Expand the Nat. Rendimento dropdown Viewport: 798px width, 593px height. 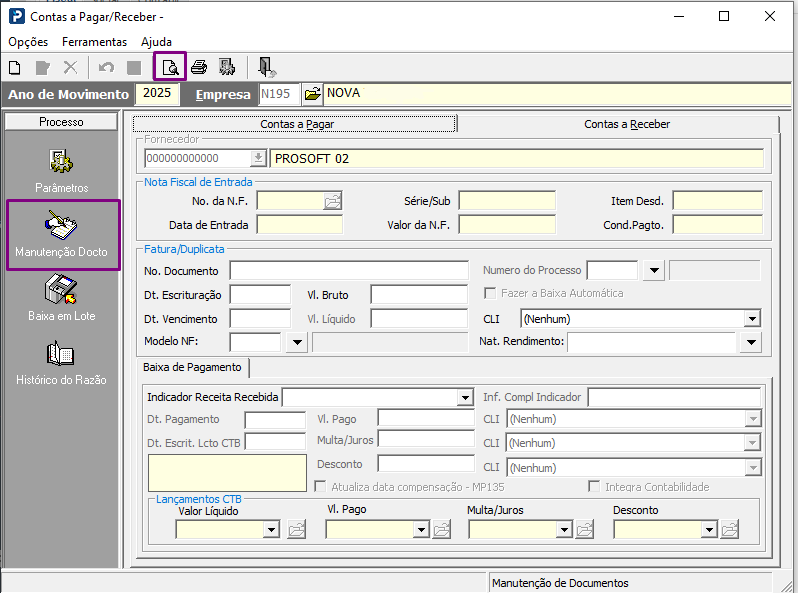[752, 343]
